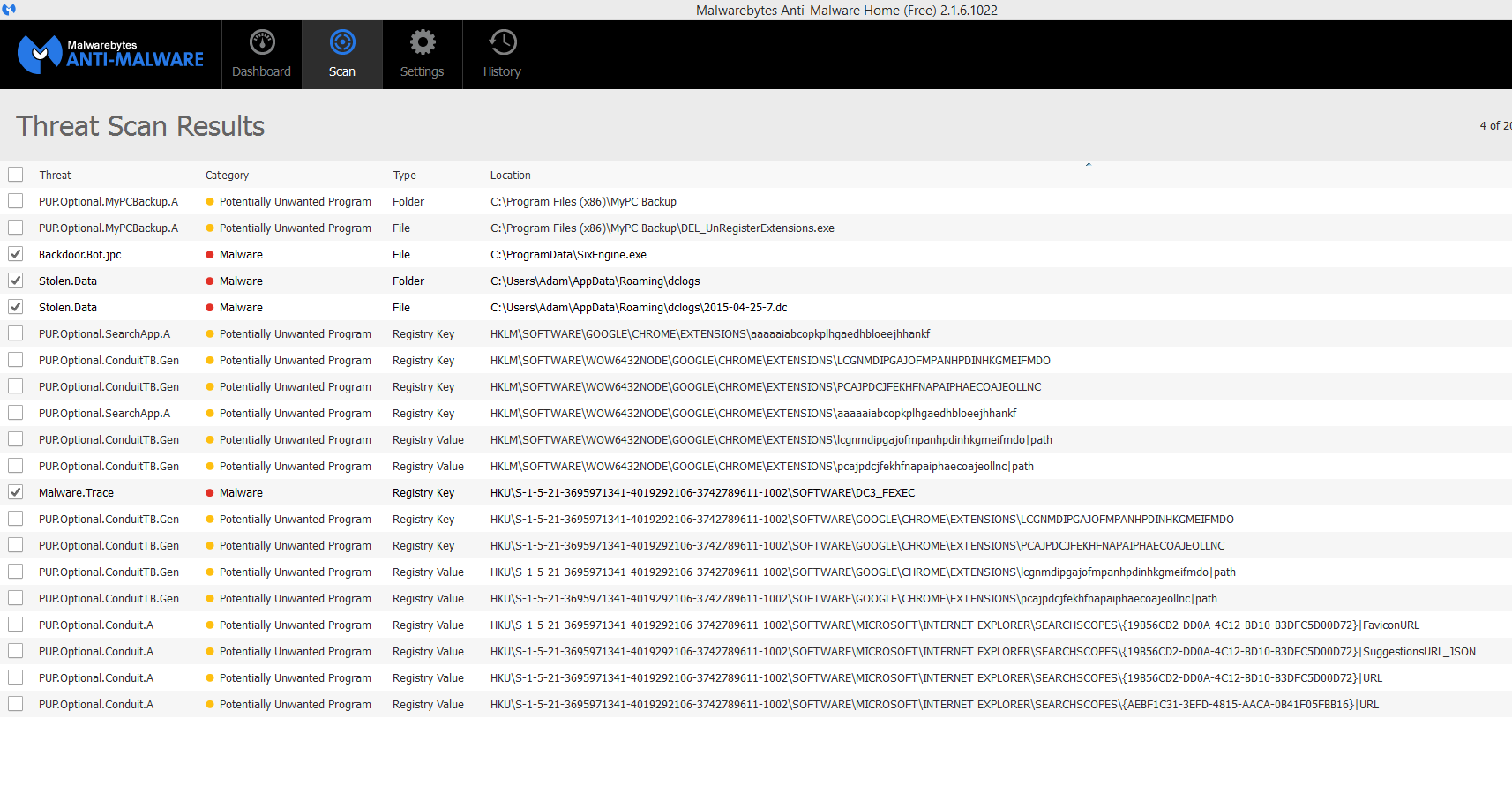This screenshot has height=793, width=1512.
Task: Click the Malwarebytes Anti-Malware logo
Action: point(110,55)
